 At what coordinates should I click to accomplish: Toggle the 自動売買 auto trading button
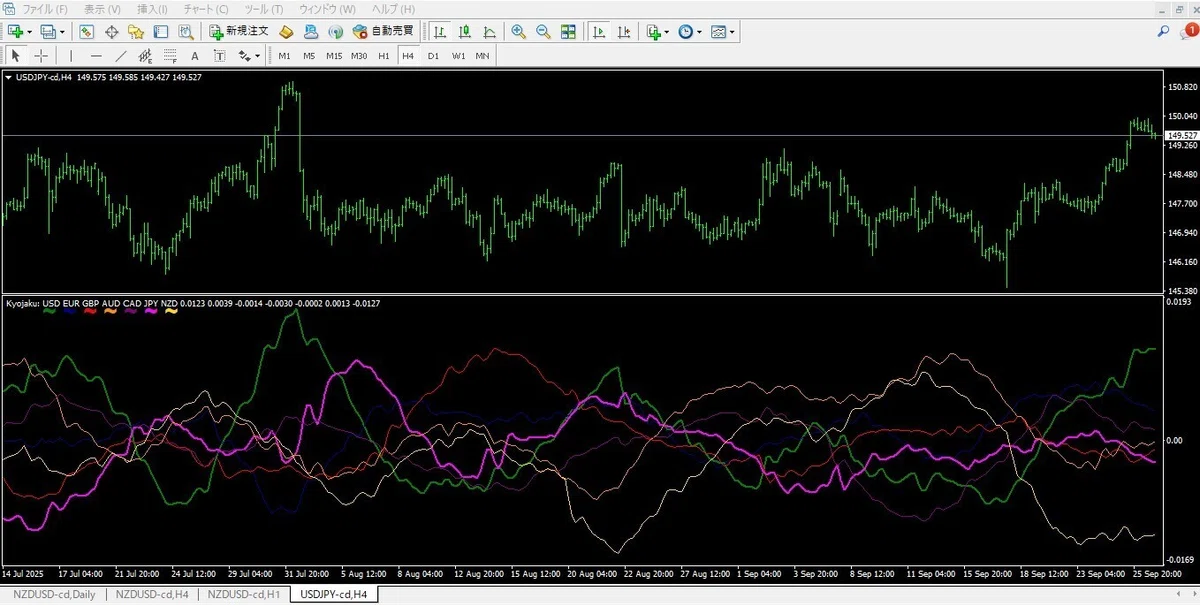coord(384,32)
